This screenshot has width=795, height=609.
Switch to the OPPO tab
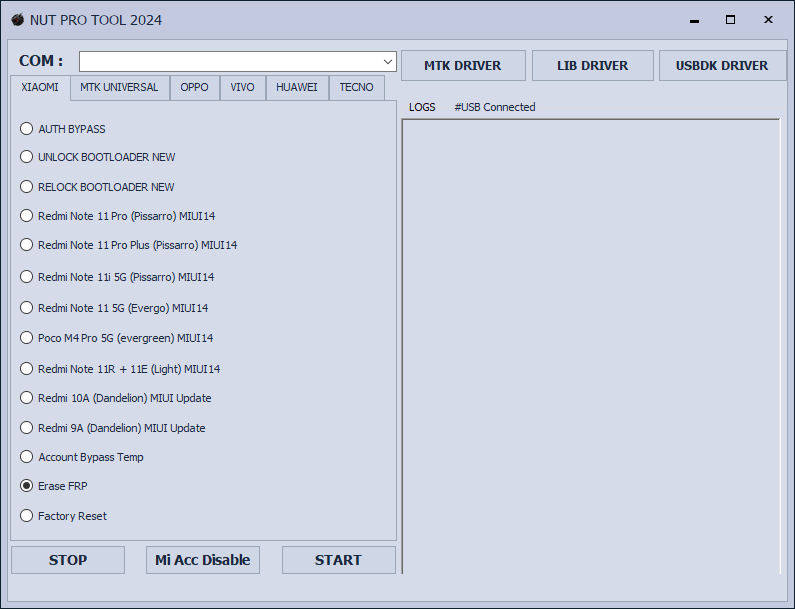[195, 87]
